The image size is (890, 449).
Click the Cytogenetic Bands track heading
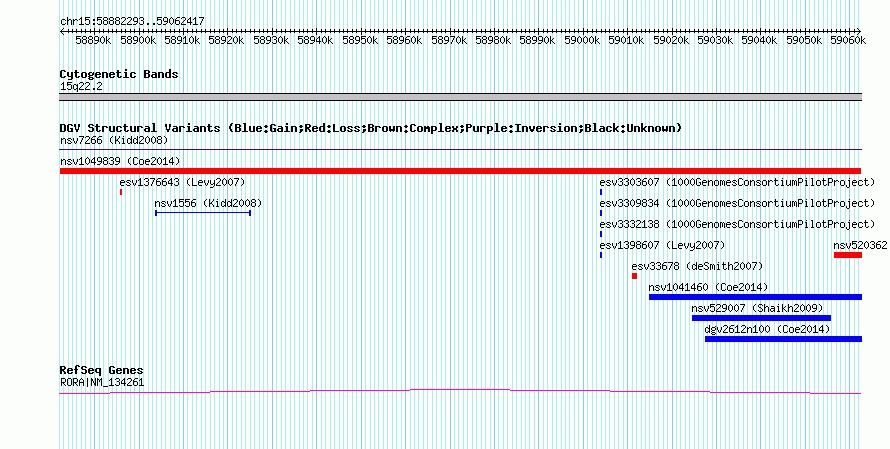tap(119, 74)
